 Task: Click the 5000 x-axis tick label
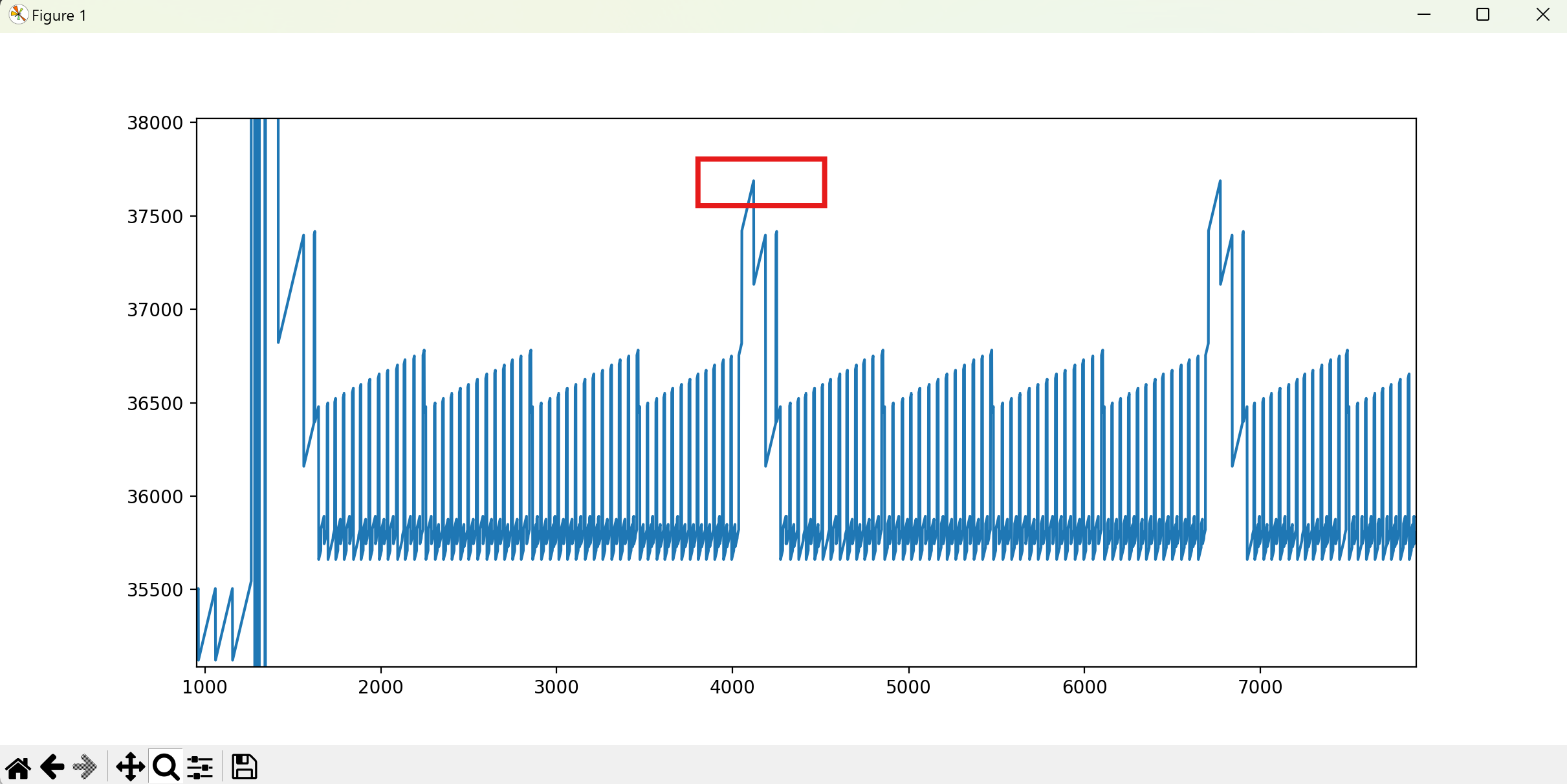point(908,687)
